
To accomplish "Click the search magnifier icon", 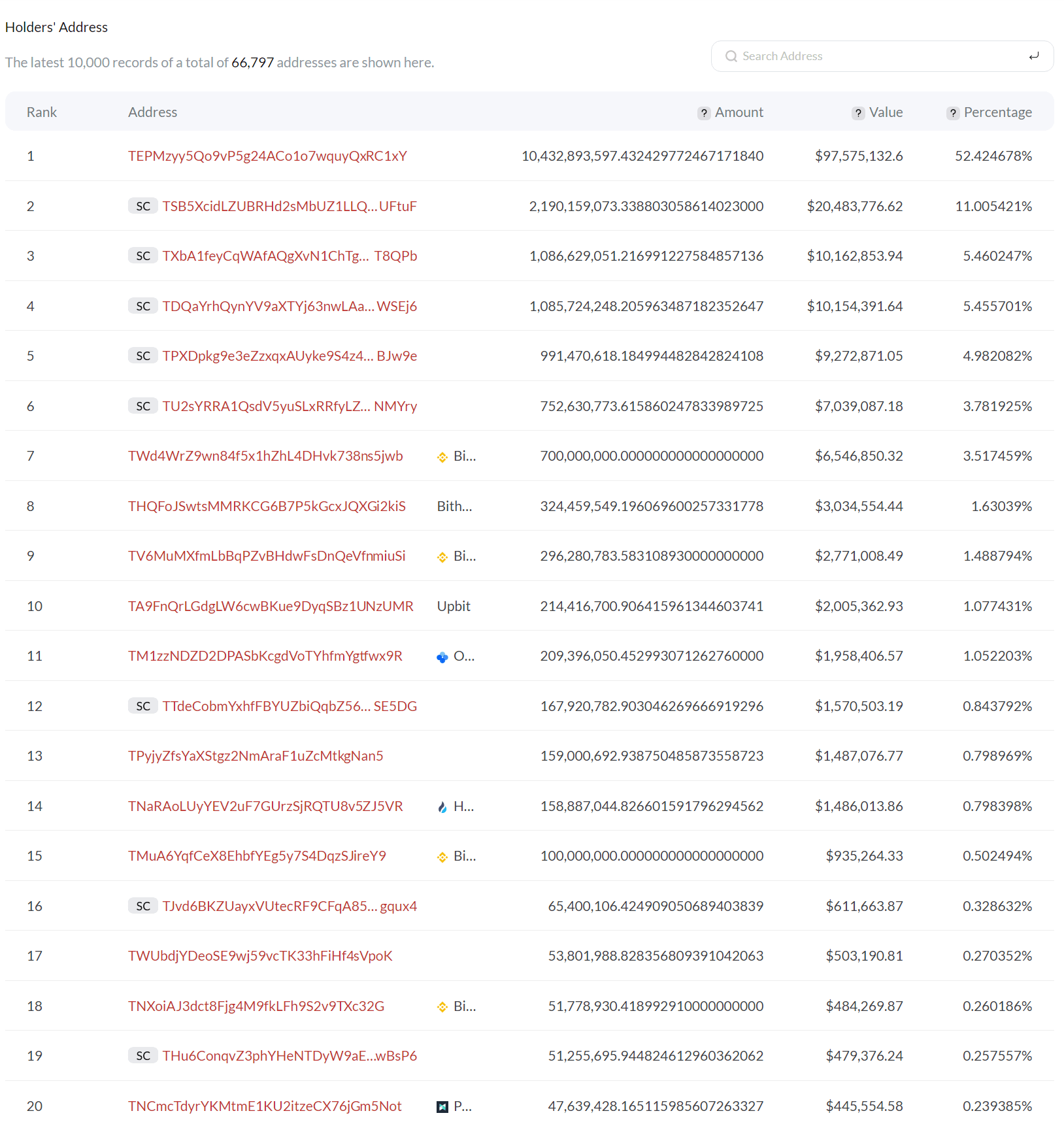I will click(731, 56).
